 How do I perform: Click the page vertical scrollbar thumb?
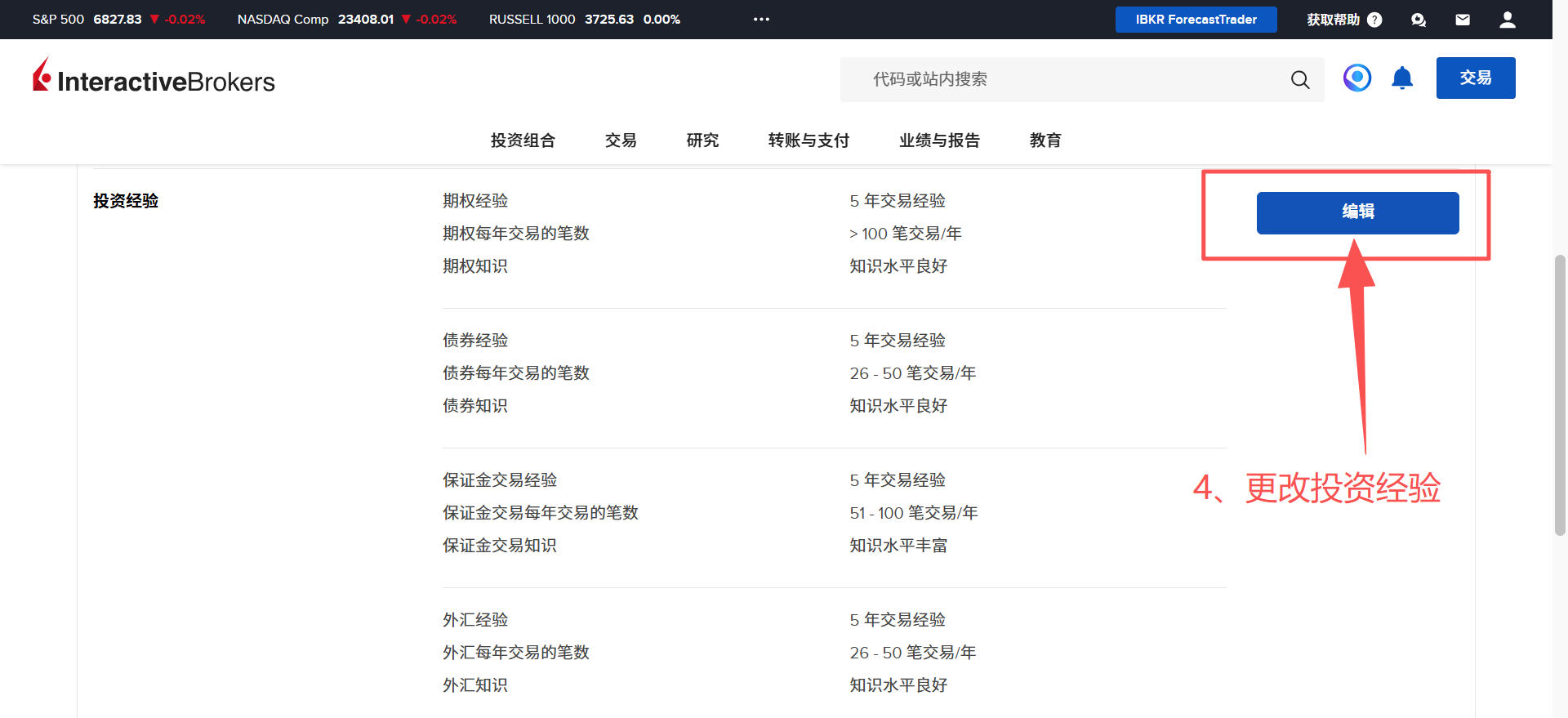[1560, 395]
